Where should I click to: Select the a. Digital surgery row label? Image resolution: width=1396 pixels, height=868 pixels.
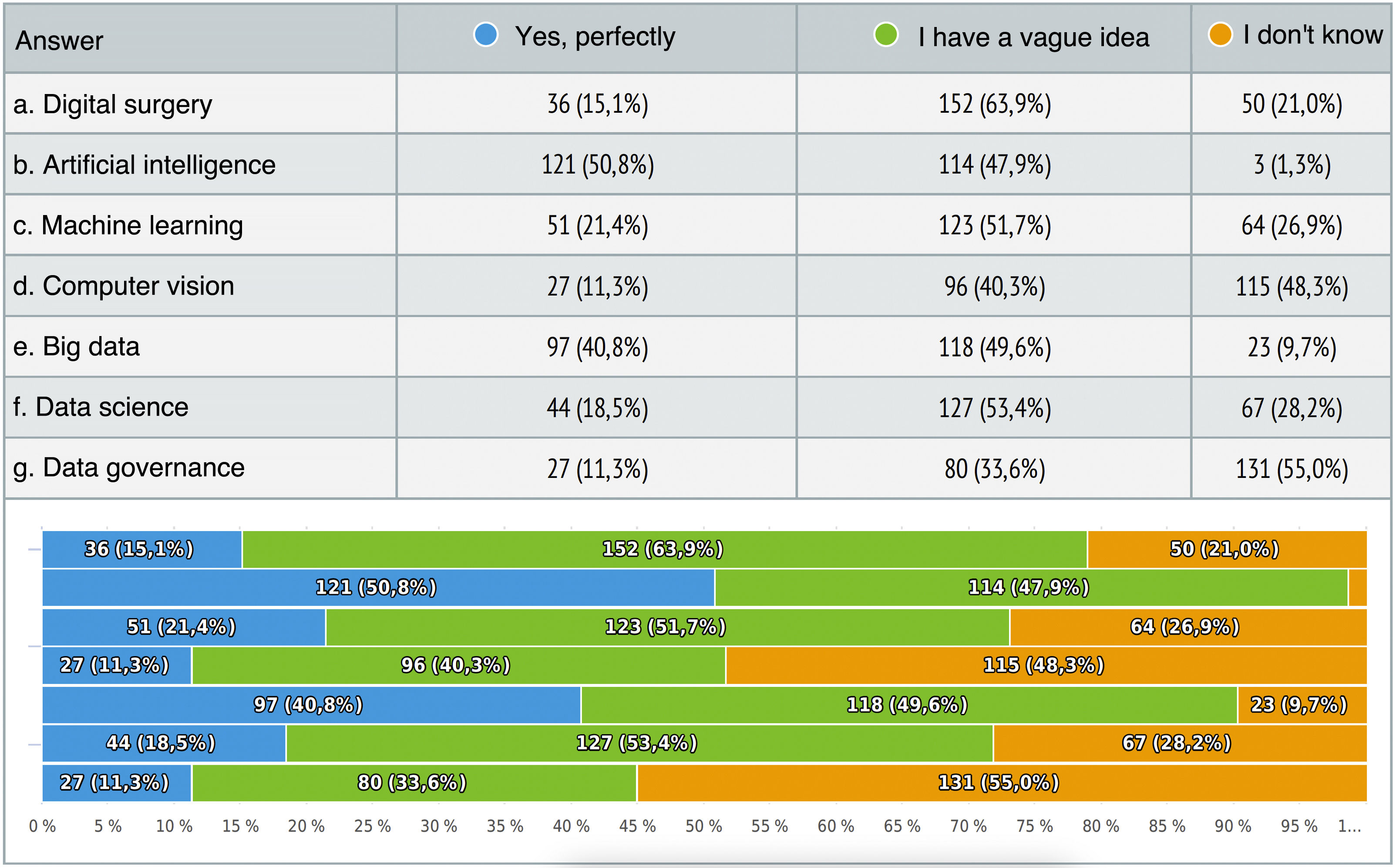click(112, 104)
